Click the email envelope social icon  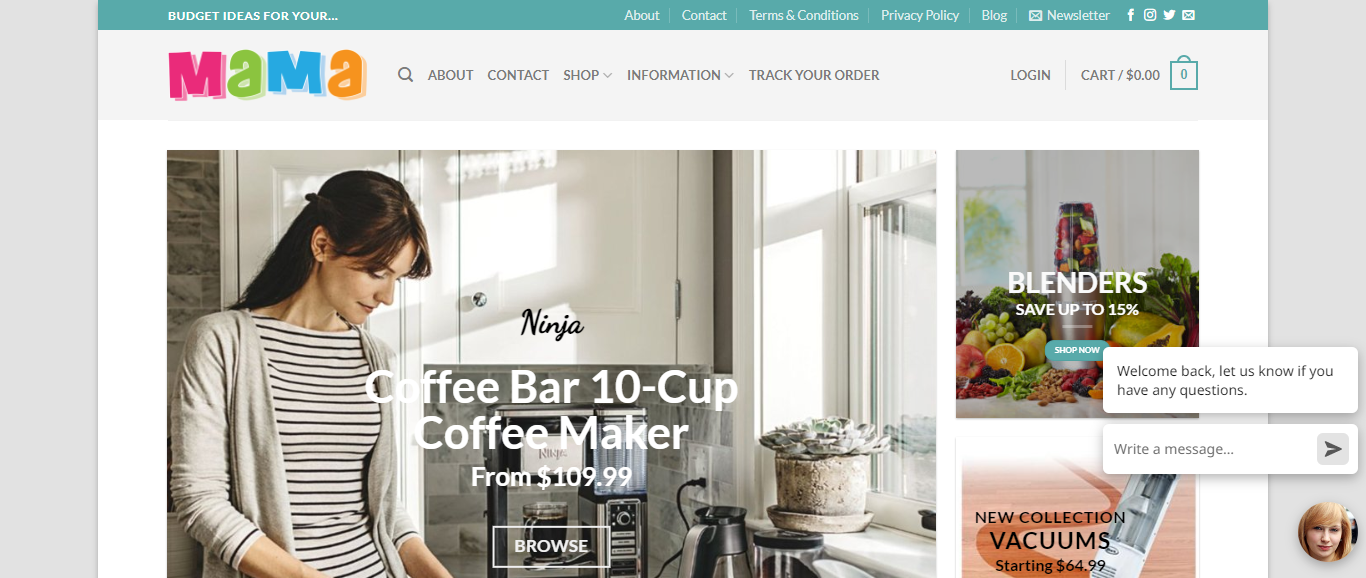coord(1188,15)
